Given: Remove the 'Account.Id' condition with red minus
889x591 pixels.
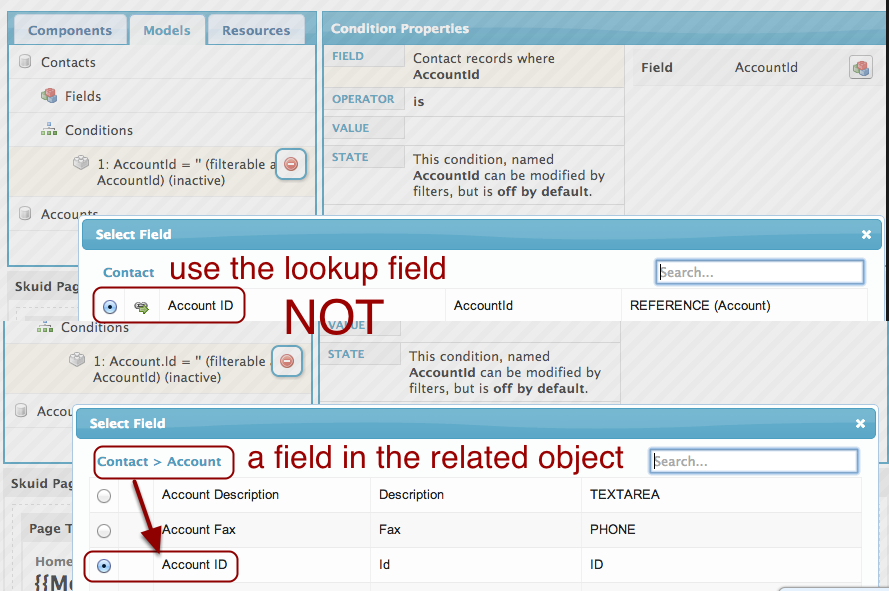Looking at the screenshot, I should [287, 361].
